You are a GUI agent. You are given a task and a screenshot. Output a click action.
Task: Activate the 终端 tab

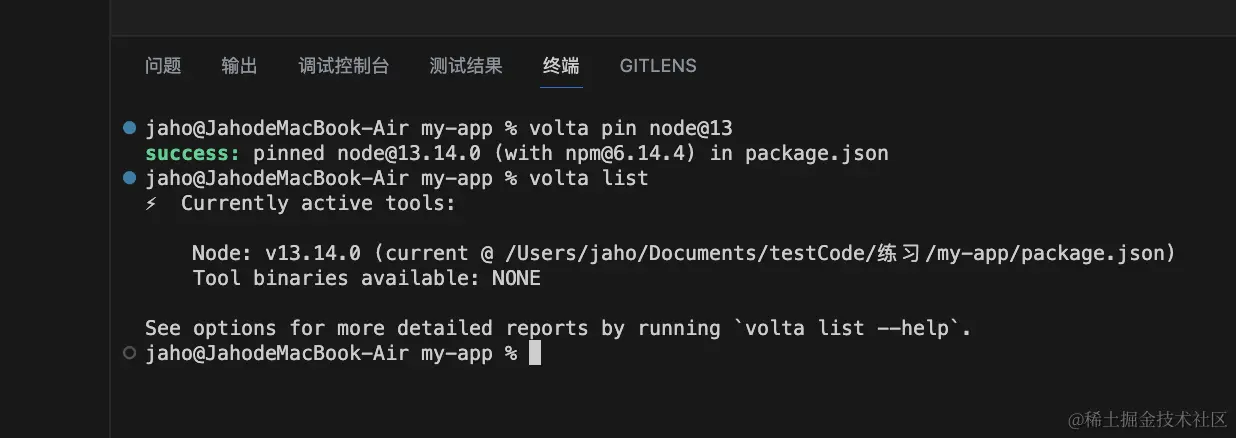click(x=561, y=66)
